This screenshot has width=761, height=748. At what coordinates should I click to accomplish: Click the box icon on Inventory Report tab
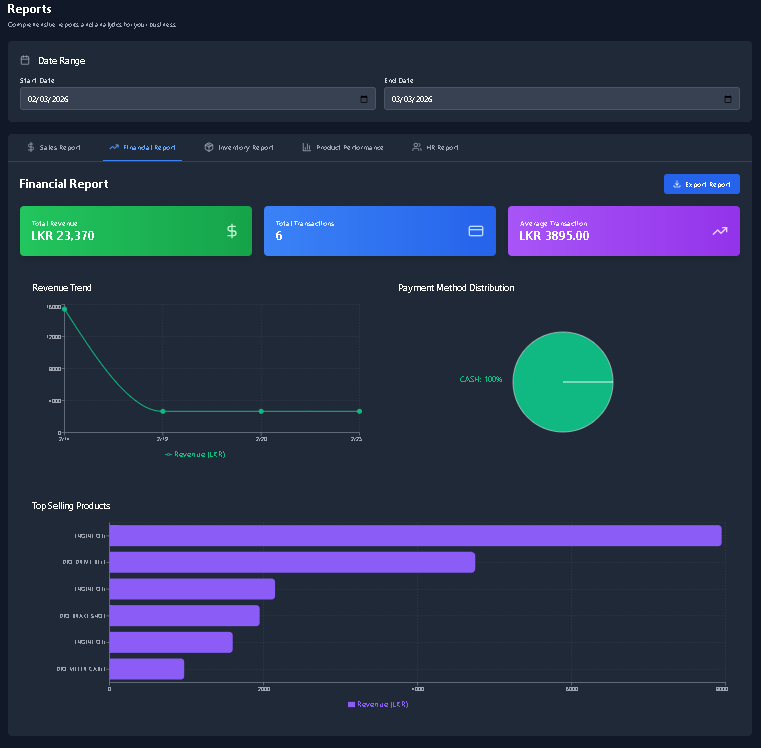click(209, 147)
